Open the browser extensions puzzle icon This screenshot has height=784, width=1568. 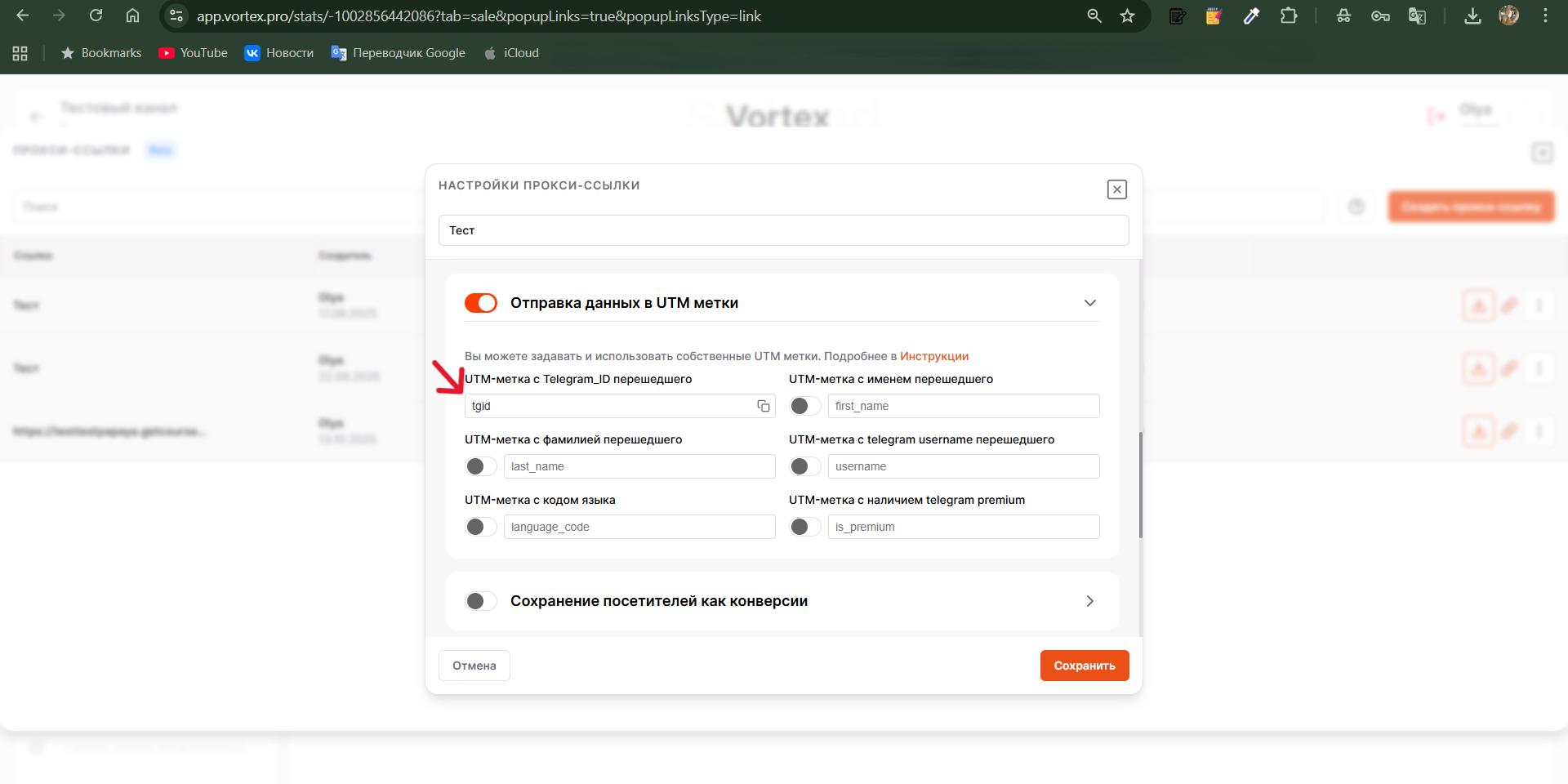click(1290, 16)
